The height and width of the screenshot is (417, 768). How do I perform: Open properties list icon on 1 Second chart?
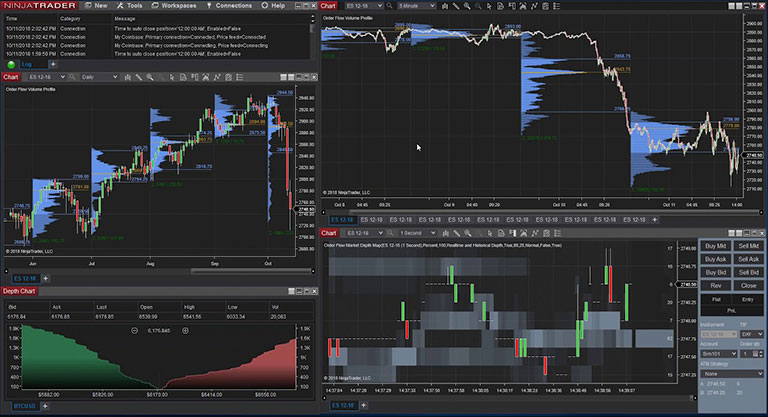tap(557, 233)
